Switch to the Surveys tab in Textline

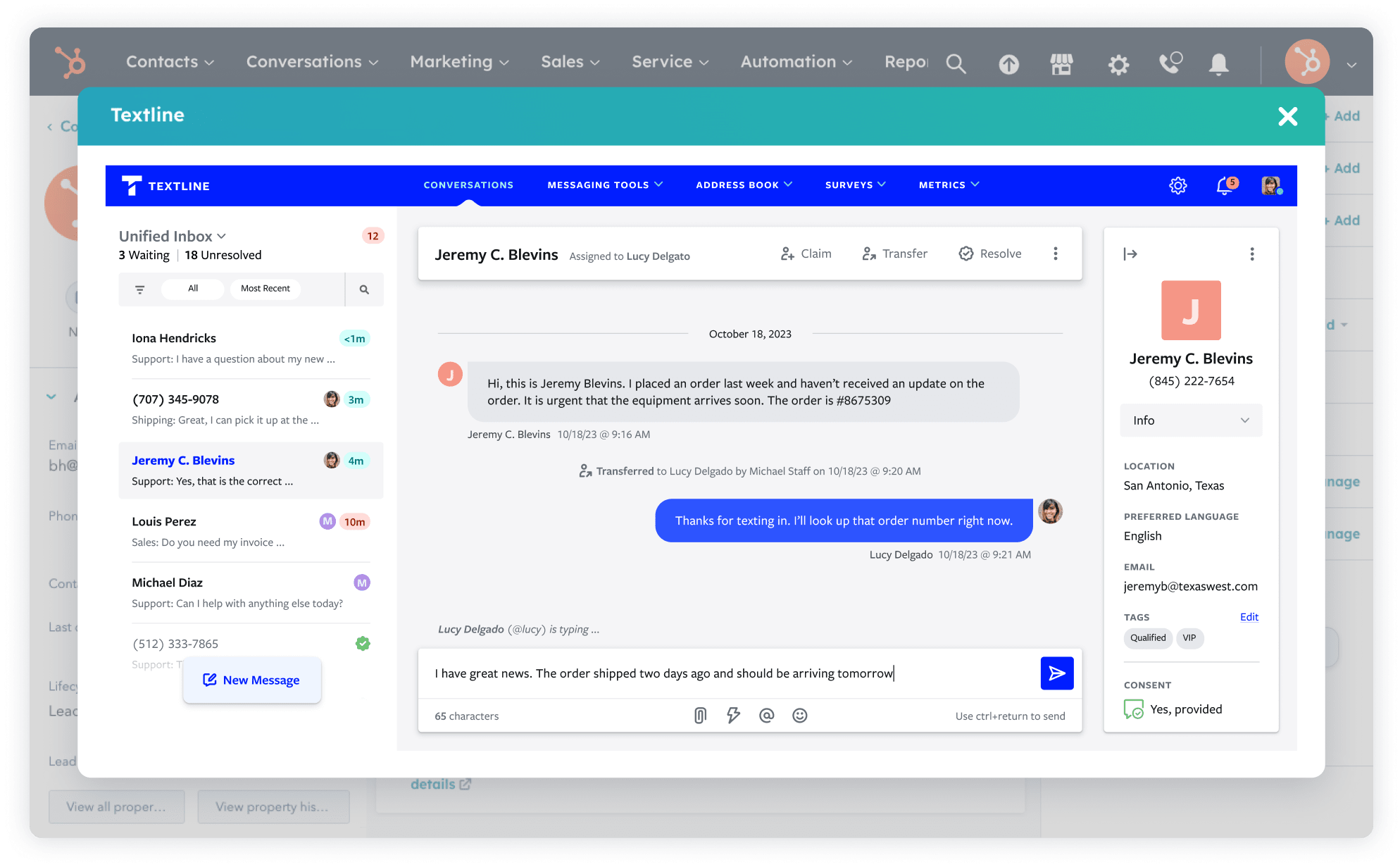tap(854, 185)
